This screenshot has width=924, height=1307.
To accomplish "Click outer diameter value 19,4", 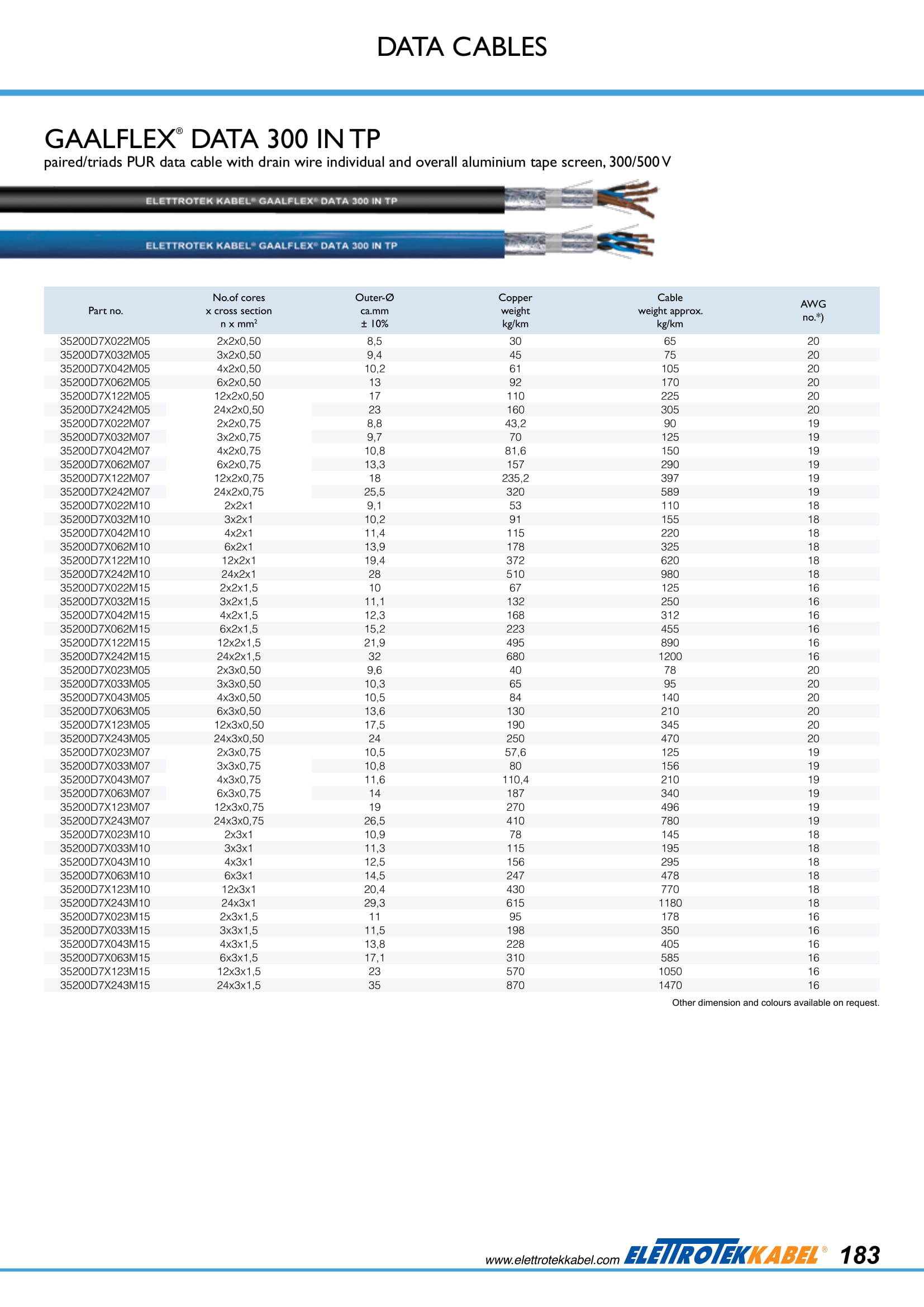I will [x=374, y=560].
